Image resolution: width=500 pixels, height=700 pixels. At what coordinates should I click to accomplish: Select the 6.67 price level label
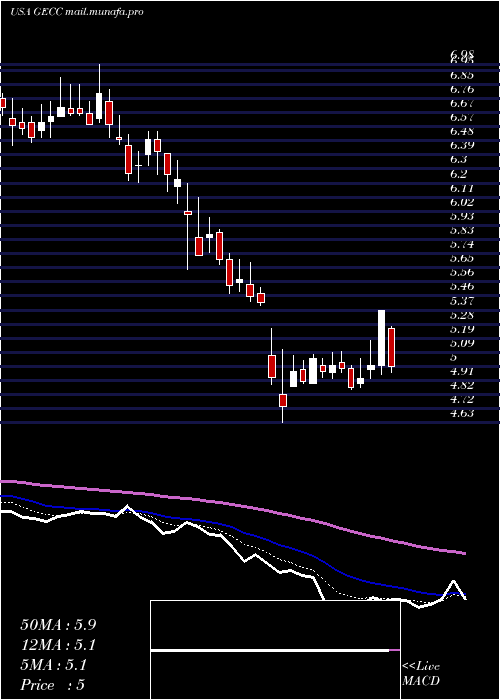coord(462,104)
